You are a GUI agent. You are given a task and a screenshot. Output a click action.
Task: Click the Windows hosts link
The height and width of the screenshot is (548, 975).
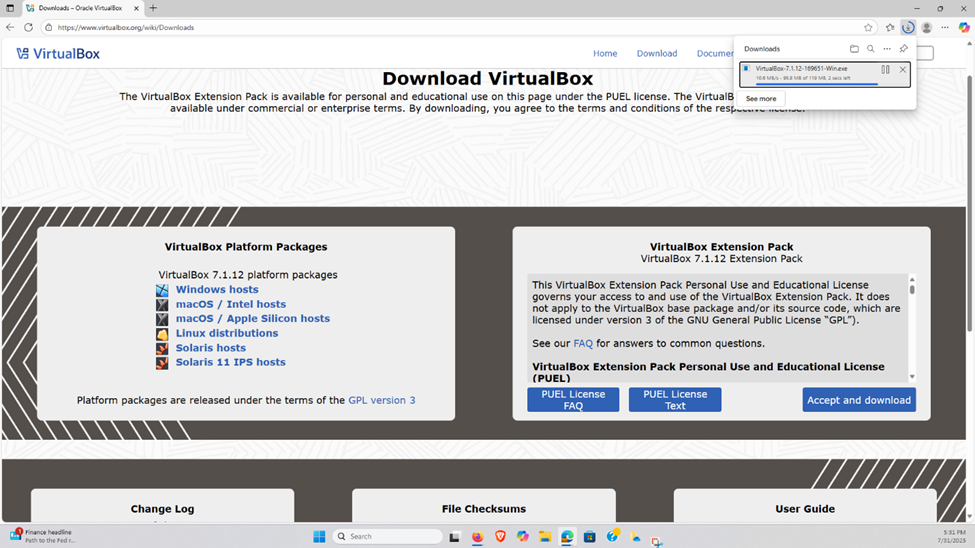(x=217, y=290)
